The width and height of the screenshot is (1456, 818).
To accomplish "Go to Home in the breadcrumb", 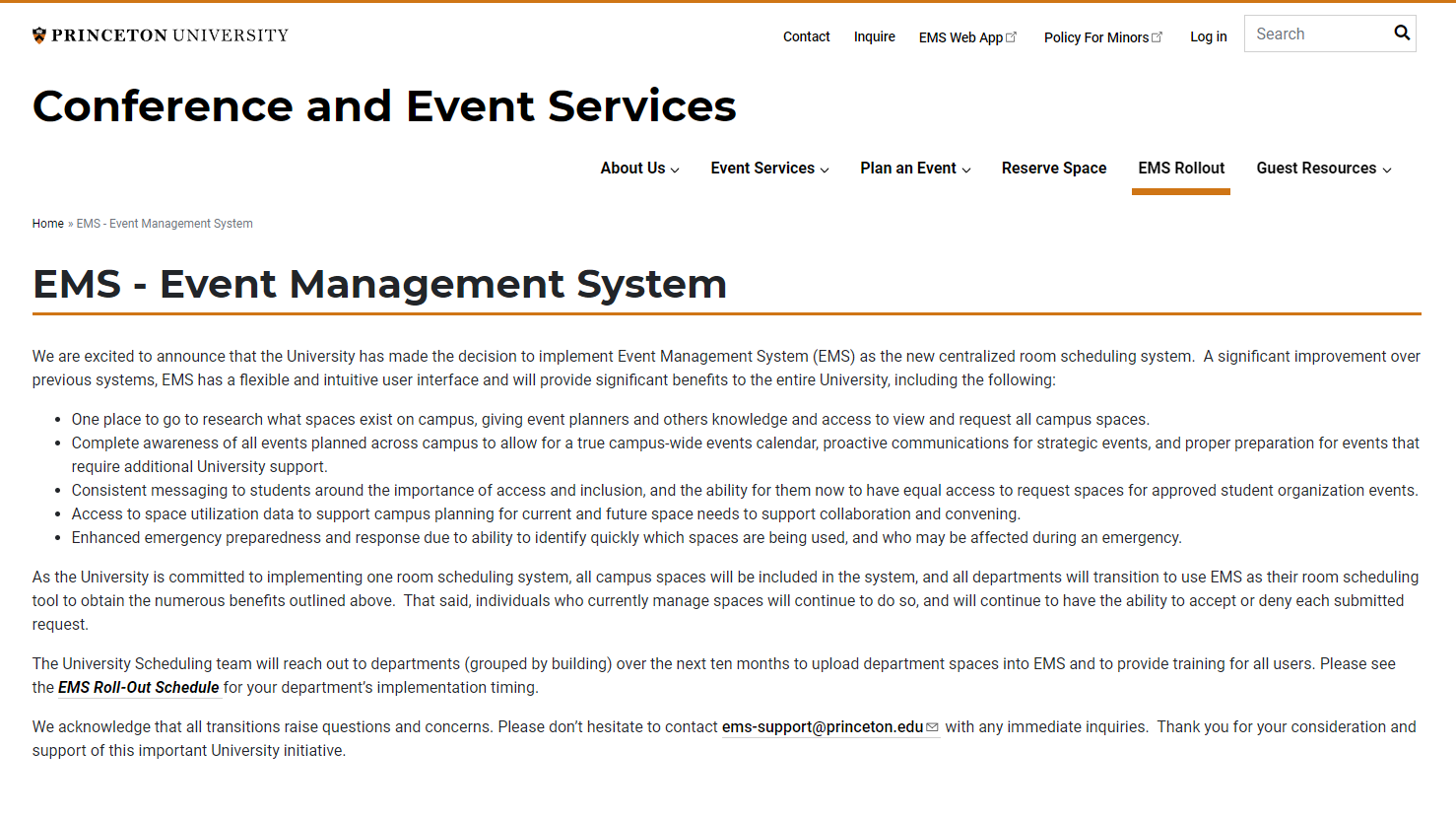I will (48, 224).
